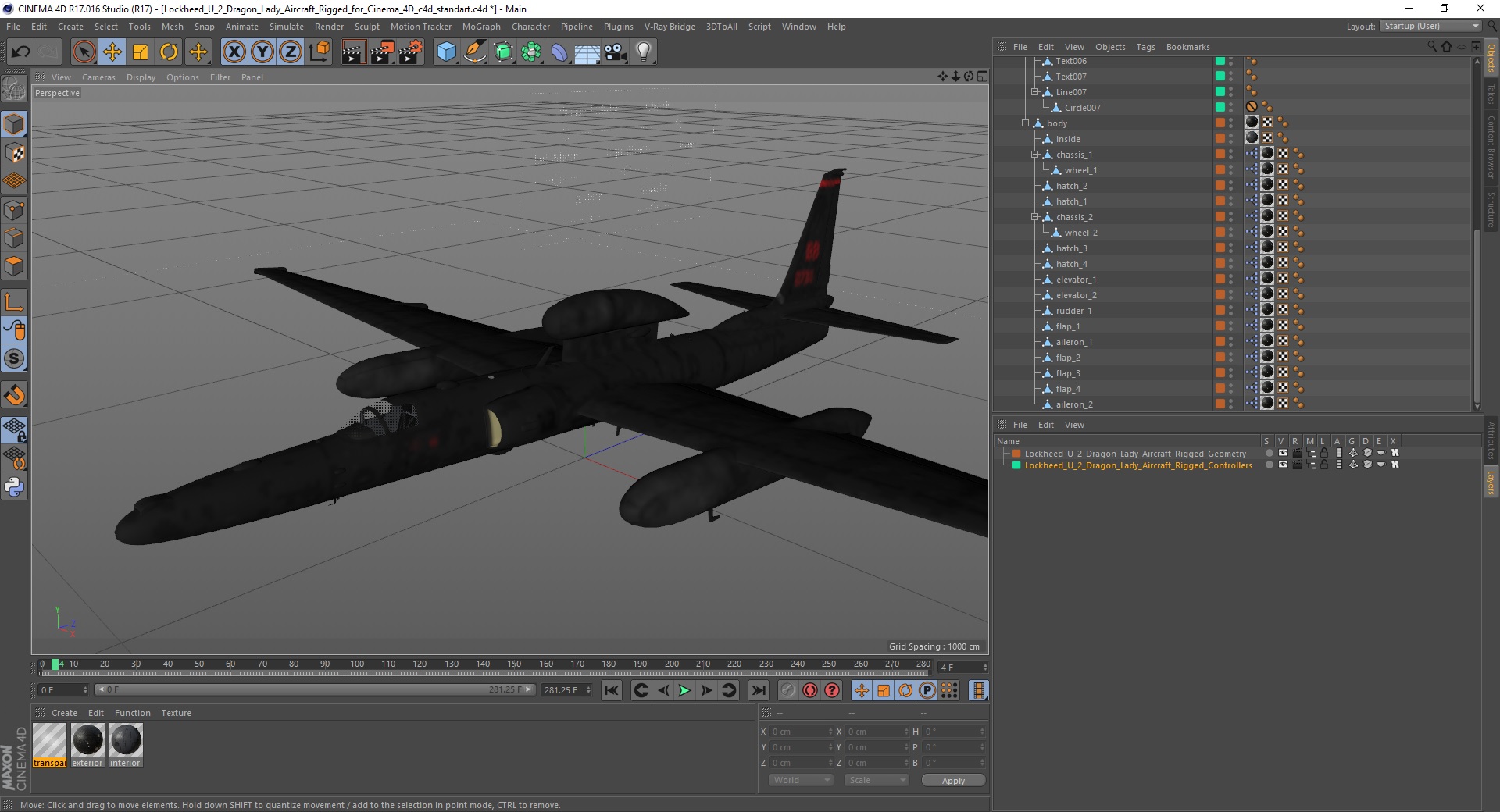Add a Cube primitive object
1500x812 pixels.
tap(446, 52)
